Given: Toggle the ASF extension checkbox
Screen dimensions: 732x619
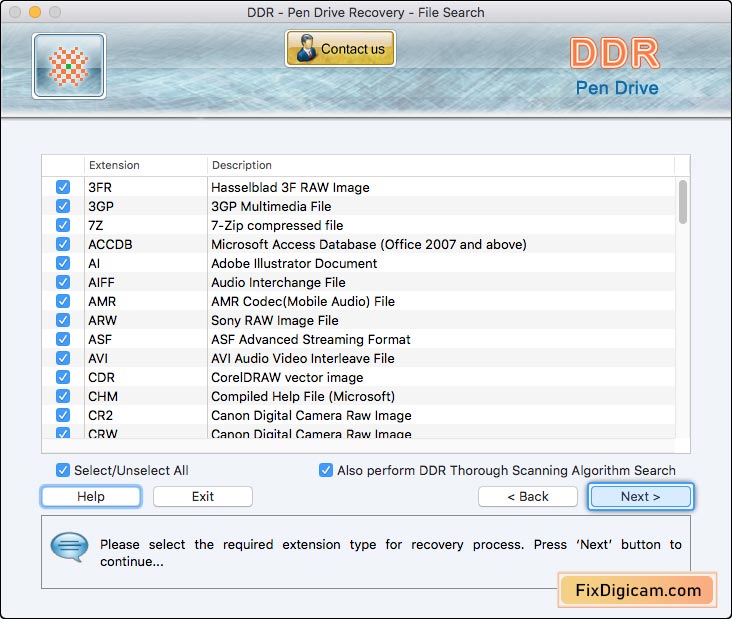Looking at the screenshot, I should coord(63,339).
